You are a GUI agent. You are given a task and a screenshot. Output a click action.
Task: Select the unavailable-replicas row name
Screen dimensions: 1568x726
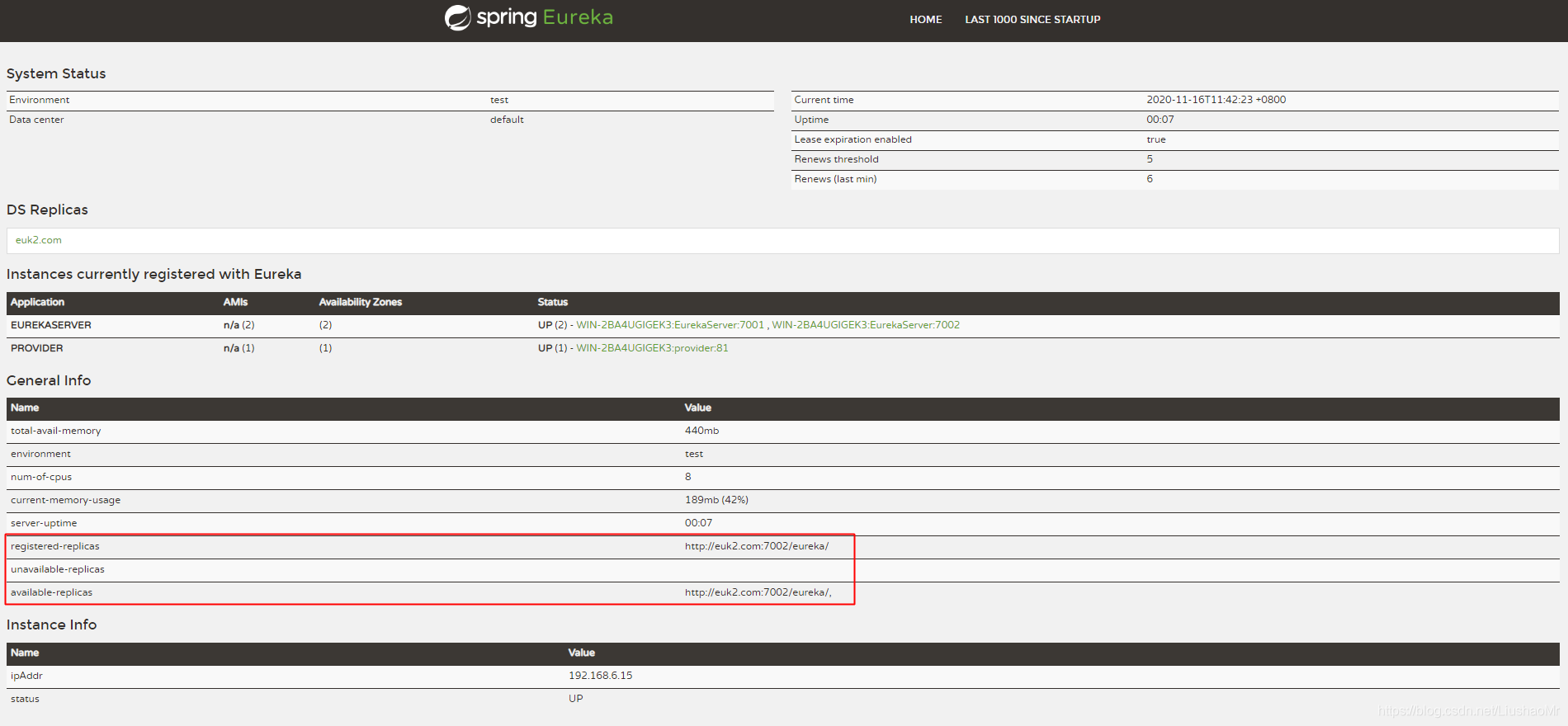pos(58,569)
